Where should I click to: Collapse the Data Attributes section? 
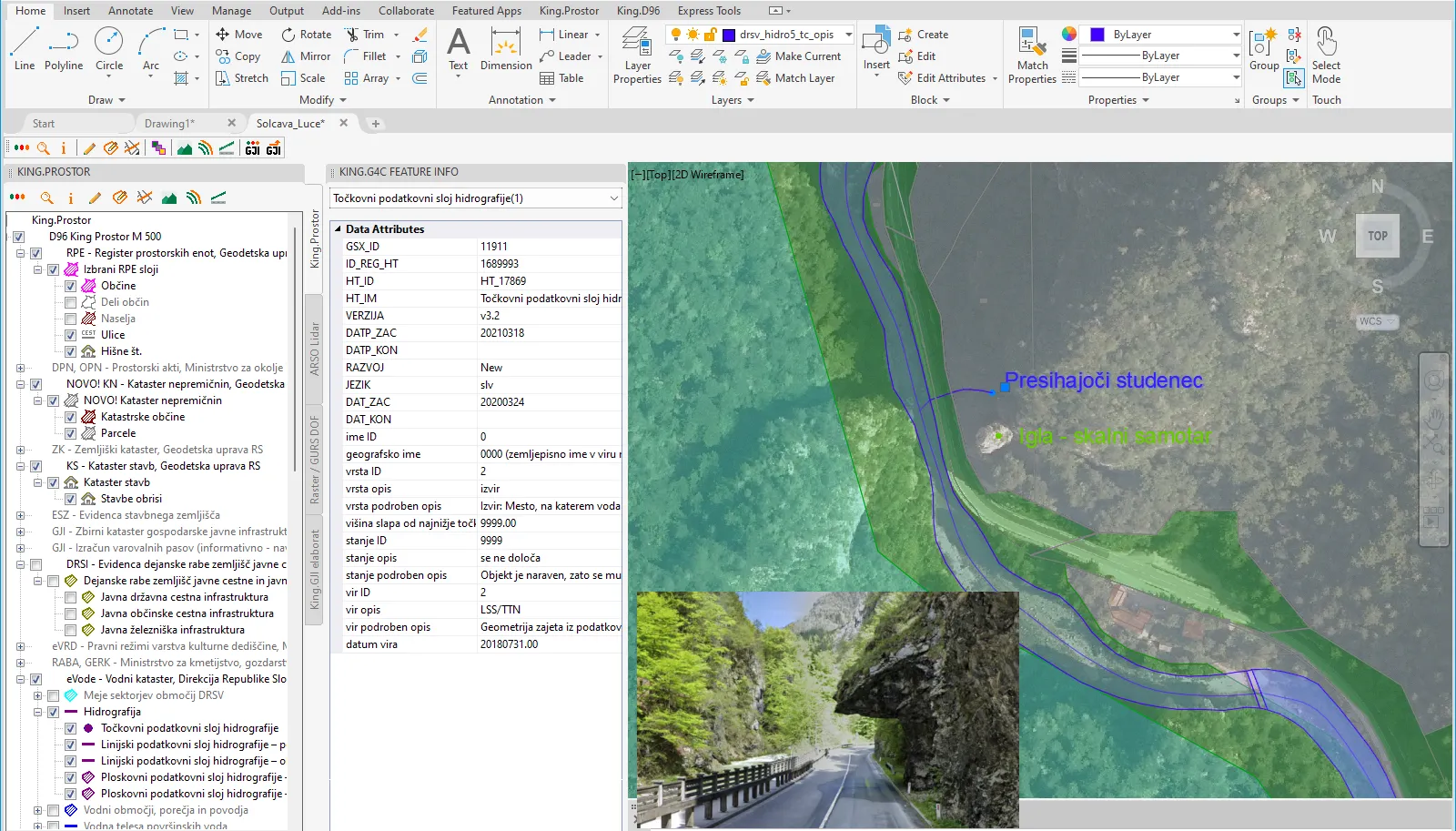pyautogui.click(x=338, y=229)
